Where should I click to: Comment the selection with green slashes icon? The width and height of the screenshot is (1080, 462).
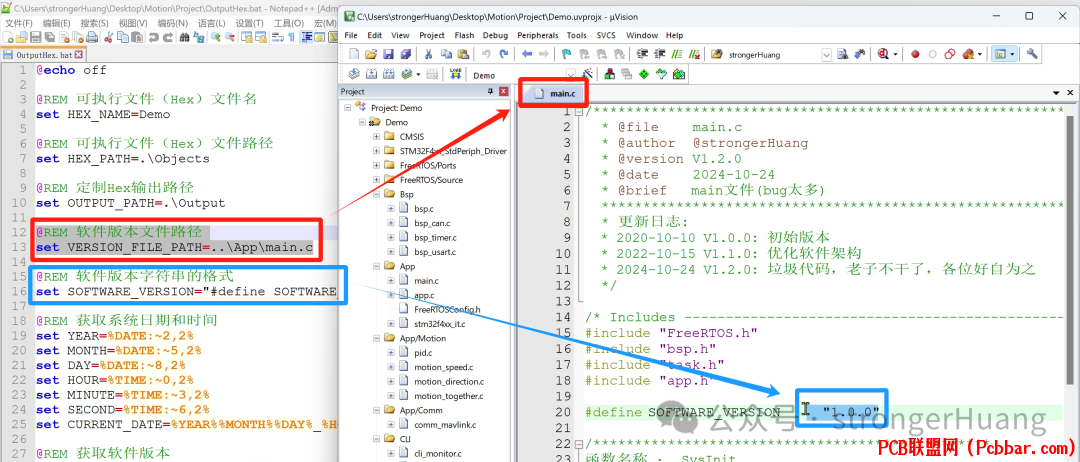(x=677, y=54)
